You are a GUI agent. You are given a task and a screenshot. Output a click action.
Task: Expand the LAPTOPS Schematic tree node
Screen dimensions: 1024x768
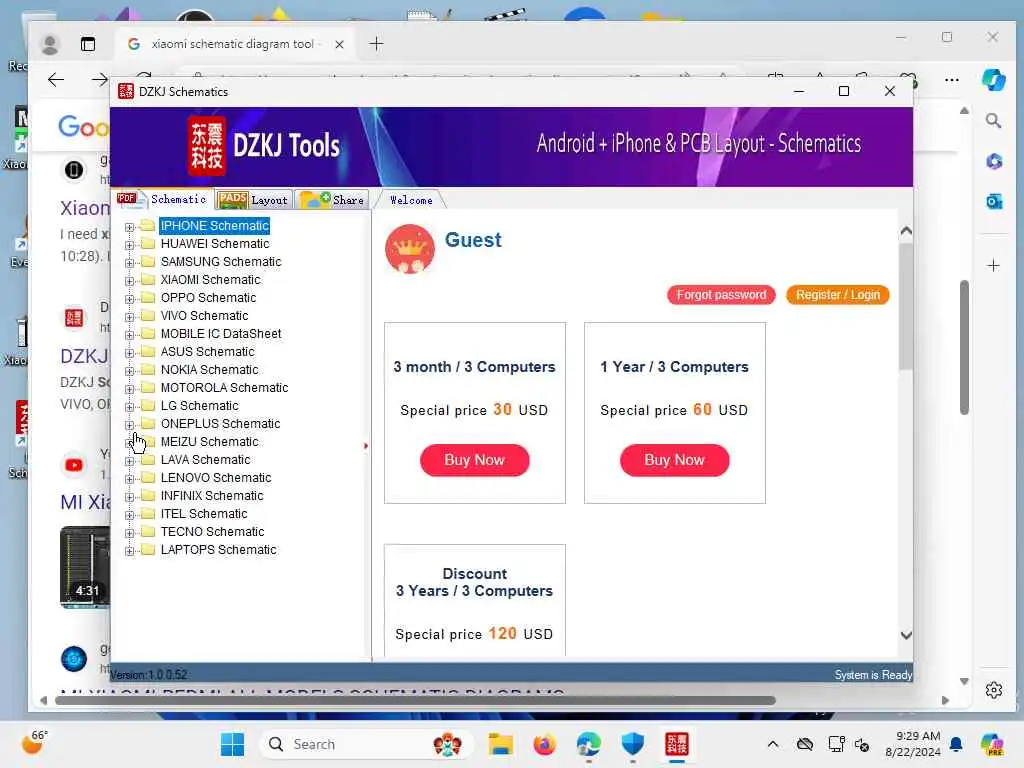[129, 551]
